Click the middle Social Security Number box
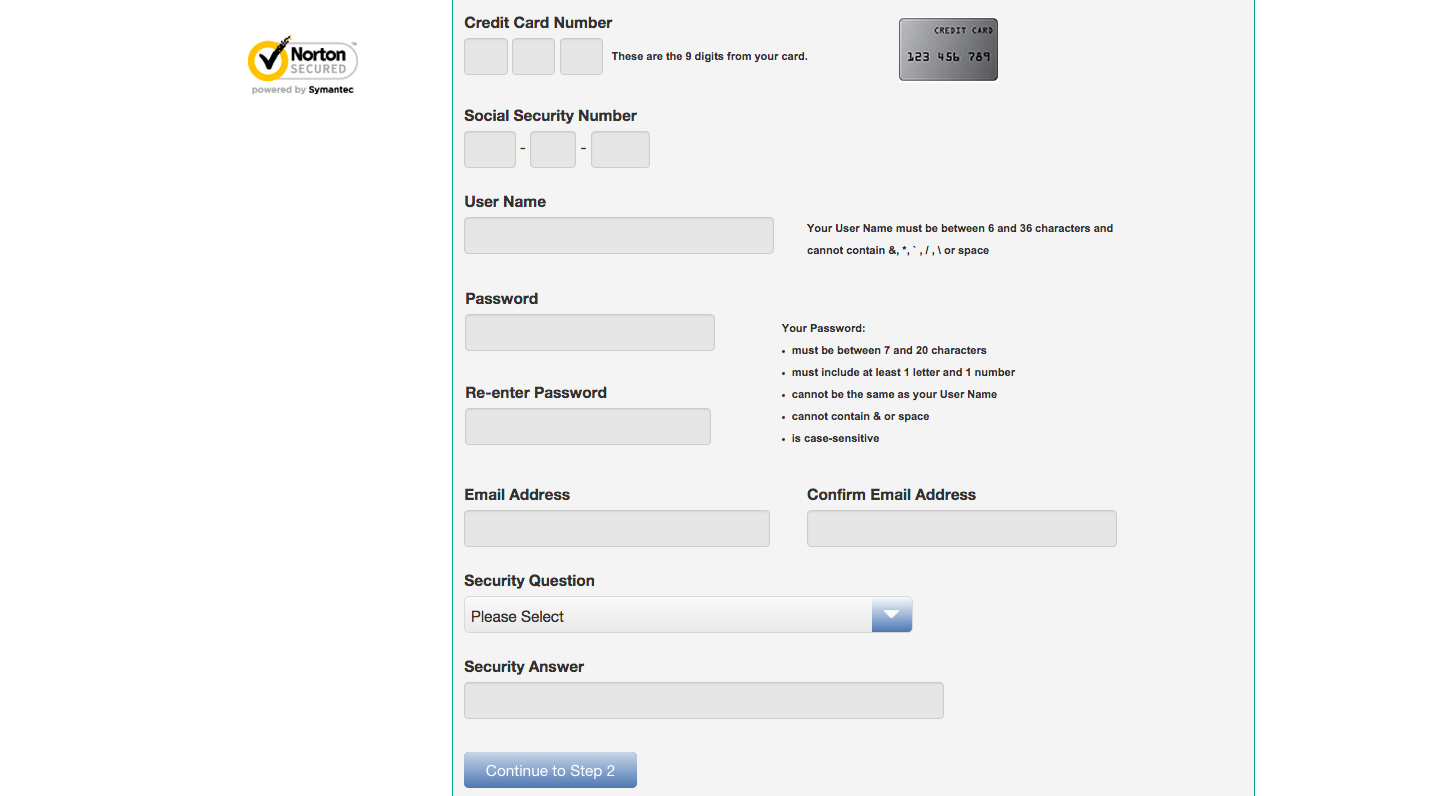 552,149
